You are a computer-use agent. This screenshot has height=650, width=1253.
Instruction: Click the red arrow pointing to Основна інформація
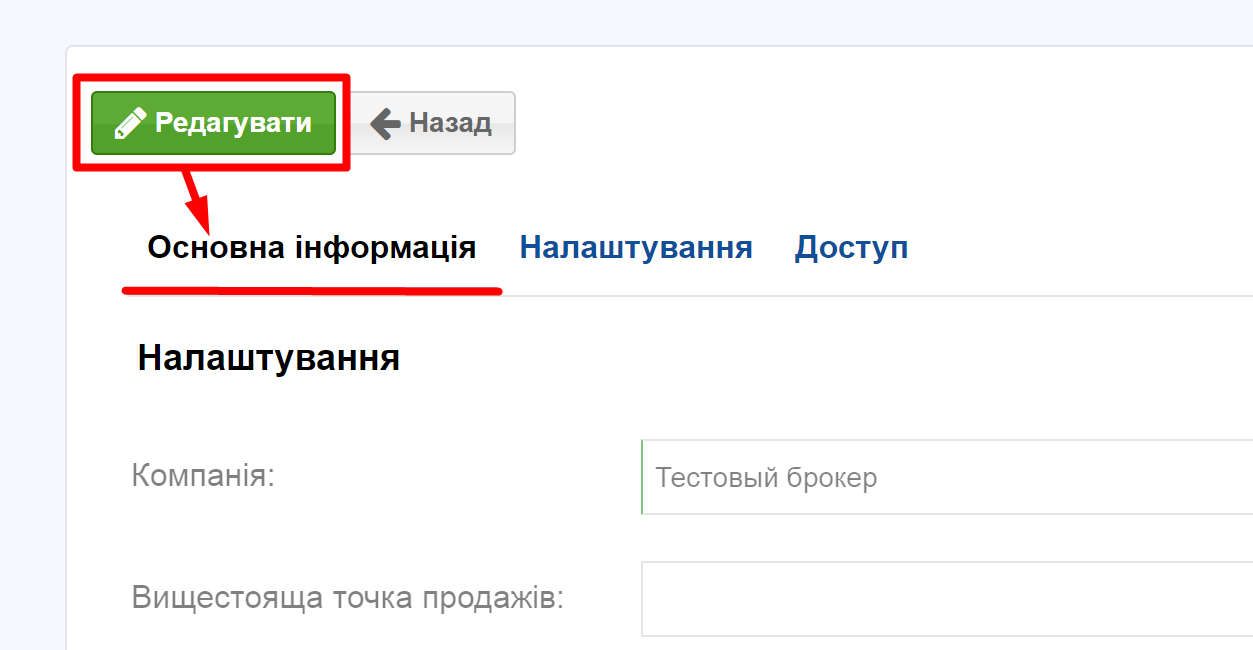coord(196,199)
